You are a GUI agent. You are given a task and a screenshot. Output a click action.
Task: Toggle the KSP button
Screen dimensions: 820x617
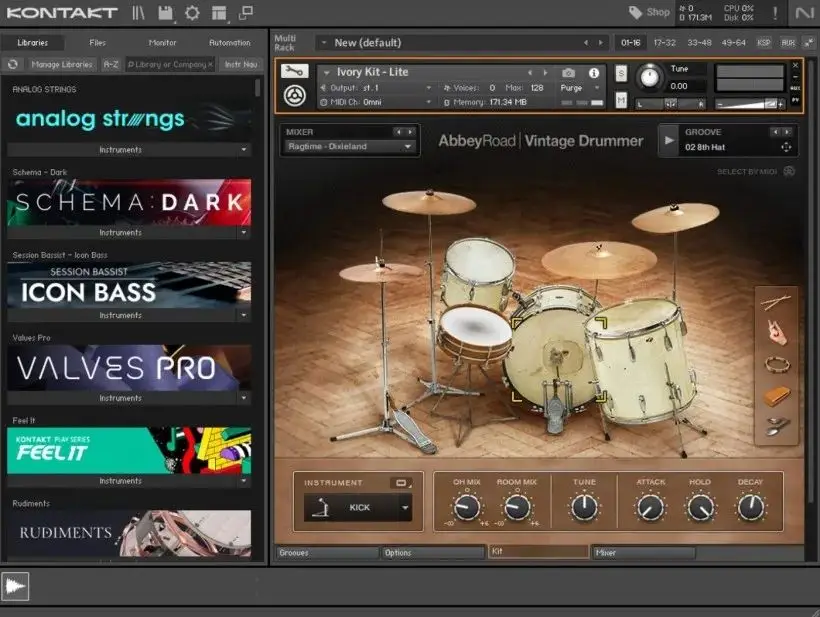[x=764, y=42]
